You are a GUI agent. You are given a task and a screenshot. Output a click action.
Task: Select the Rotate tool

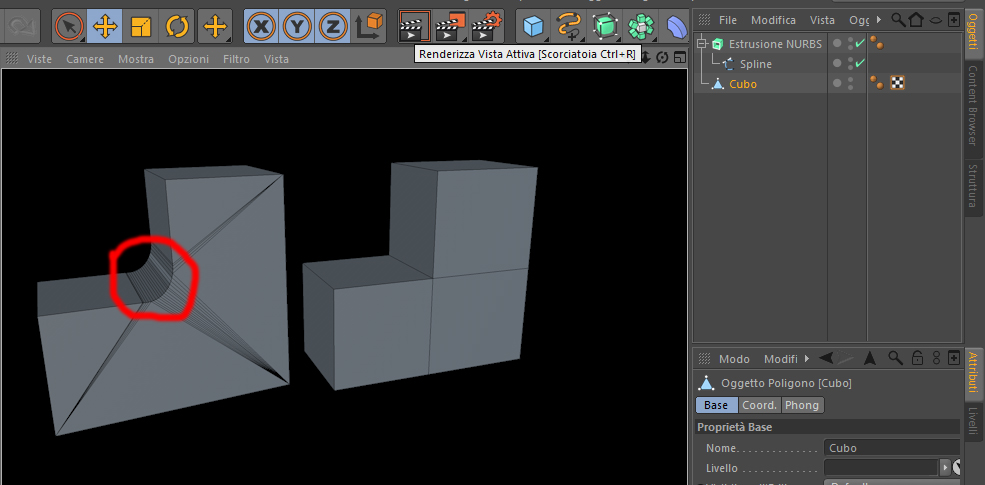pyautogui.click(x=177, y=26)
